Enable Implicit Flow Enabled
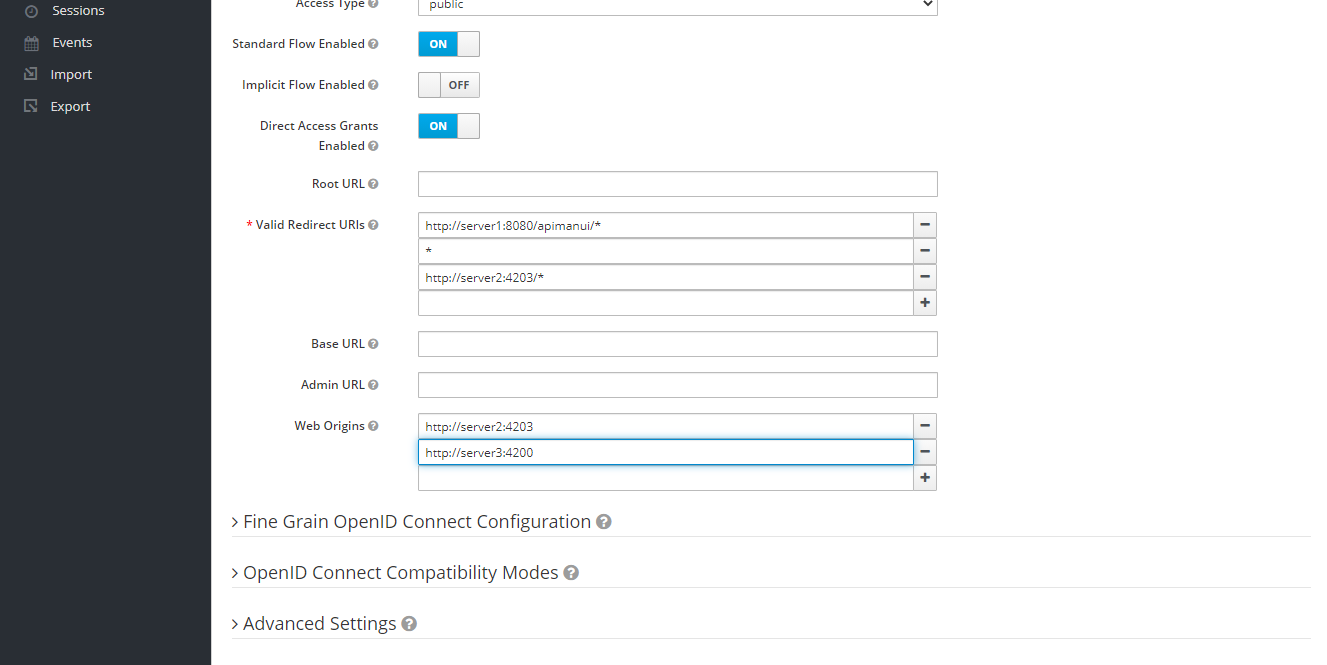The height and width of the screenshot is (665, 1327). point(448,84)
